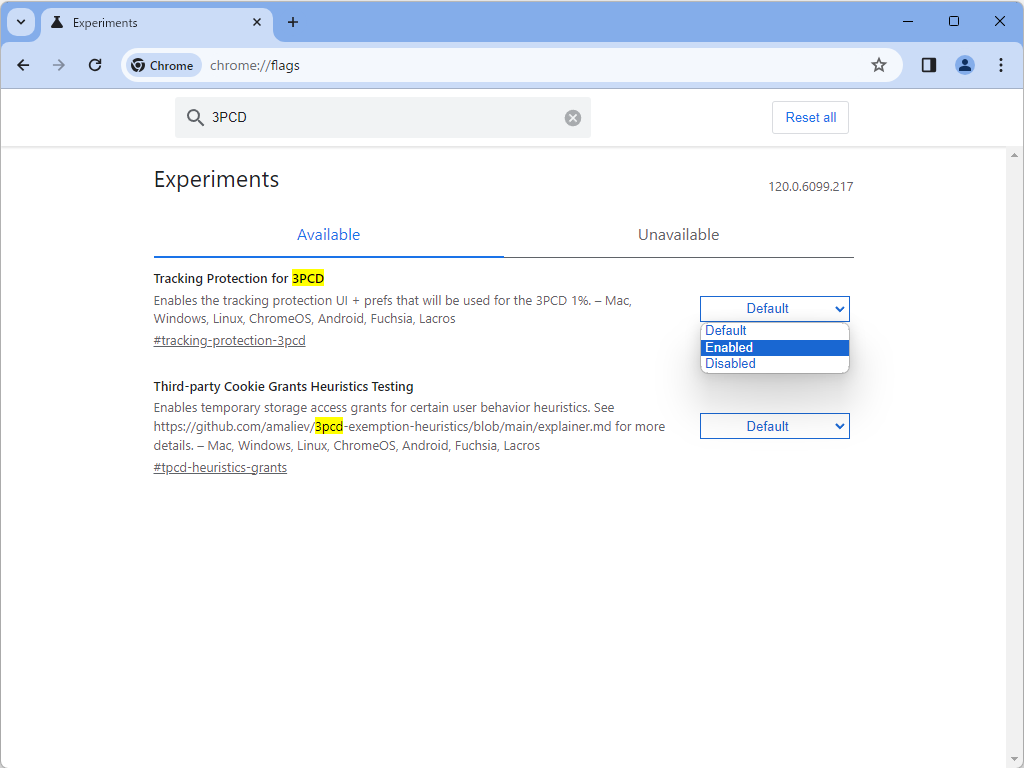Open the tab search chevron
This screenshot has height=768, width=1024.
tap(20, 22)
